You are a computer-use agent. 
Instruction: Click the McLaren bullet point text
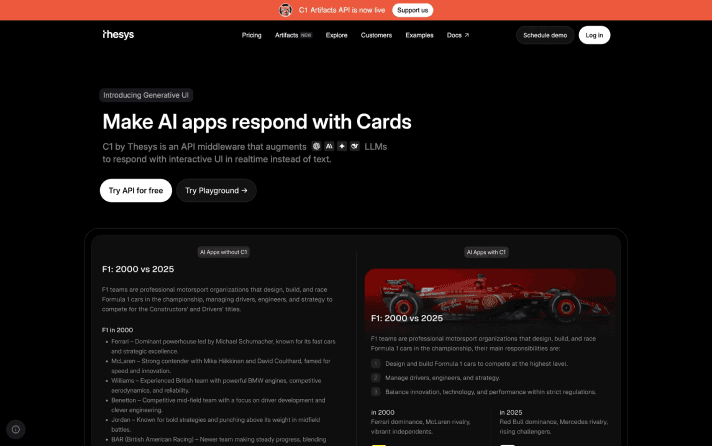tap(221, 366)
